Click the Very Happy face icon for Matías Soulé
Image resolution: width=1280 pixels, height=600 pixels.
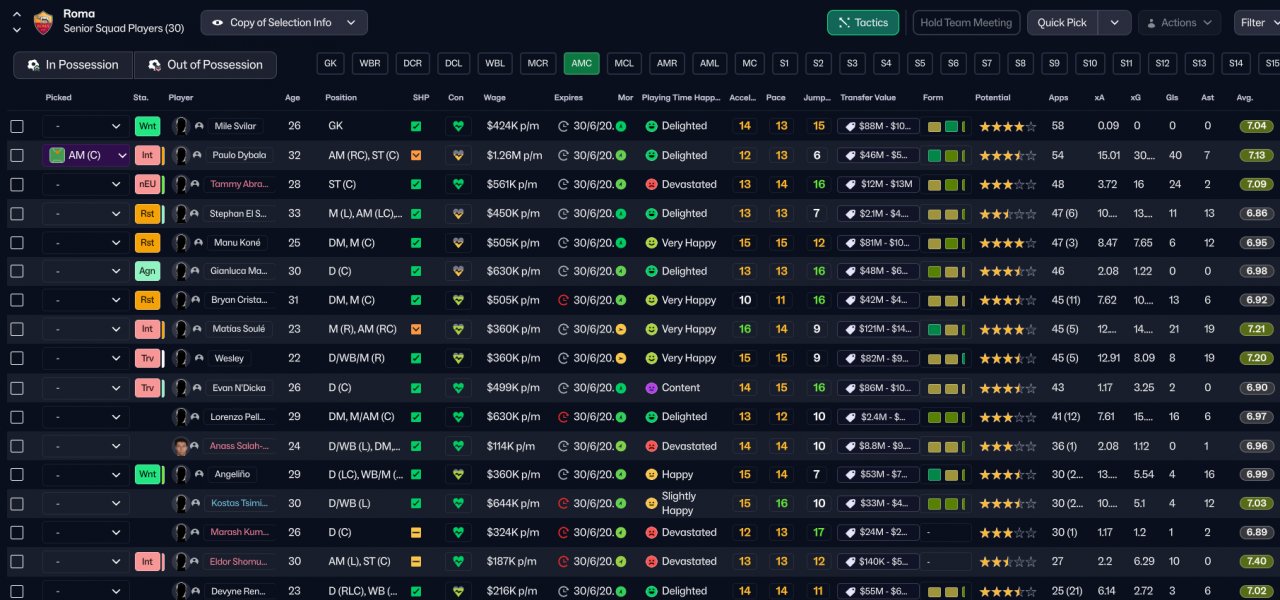[651, 330]
